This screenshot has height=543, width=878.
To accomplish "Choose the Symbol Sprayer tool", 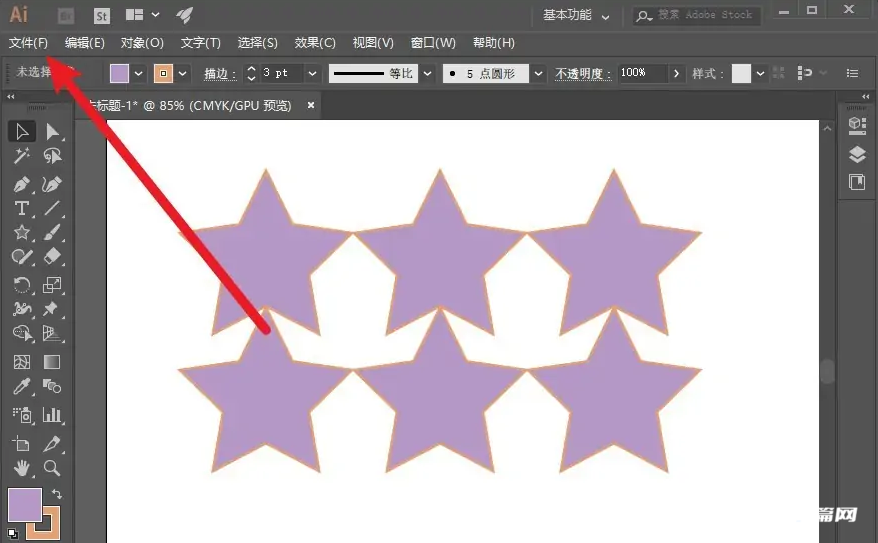I will click(22, 415).
